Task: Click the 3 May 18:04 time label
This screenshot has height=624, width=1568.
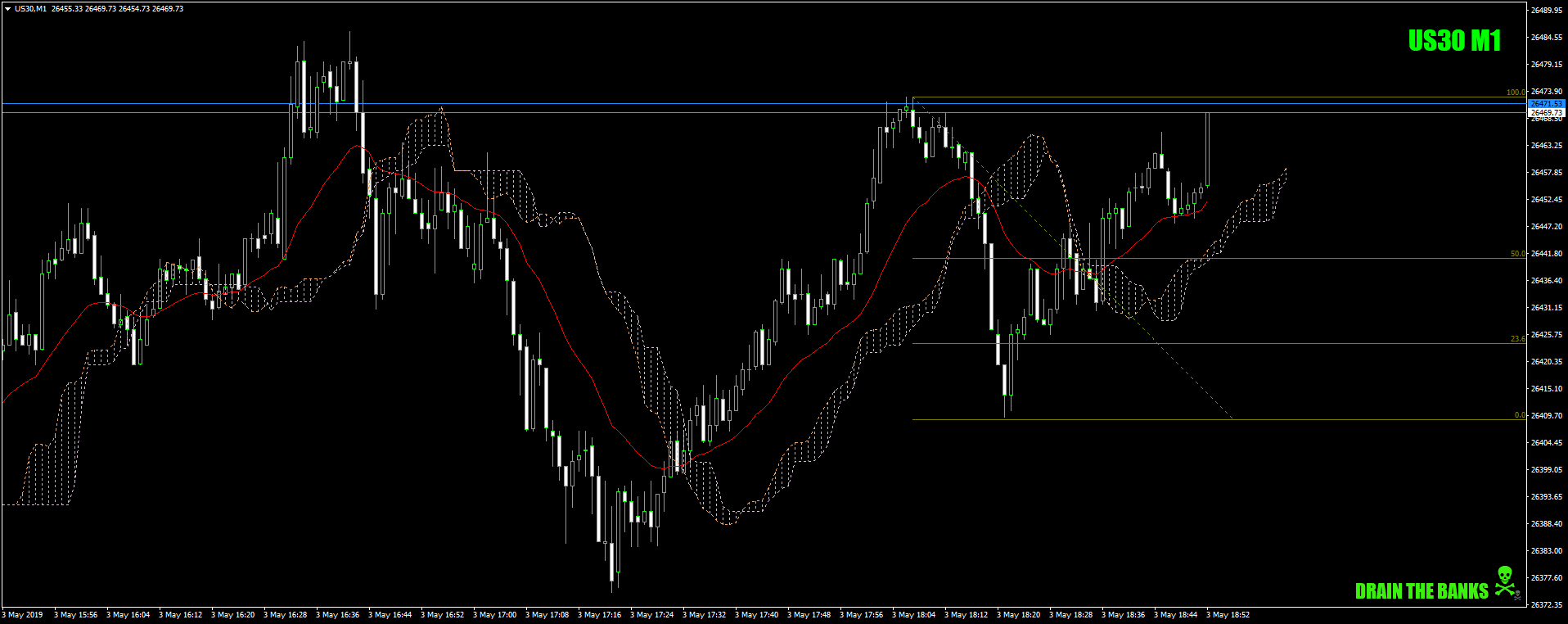Action: 913,615
